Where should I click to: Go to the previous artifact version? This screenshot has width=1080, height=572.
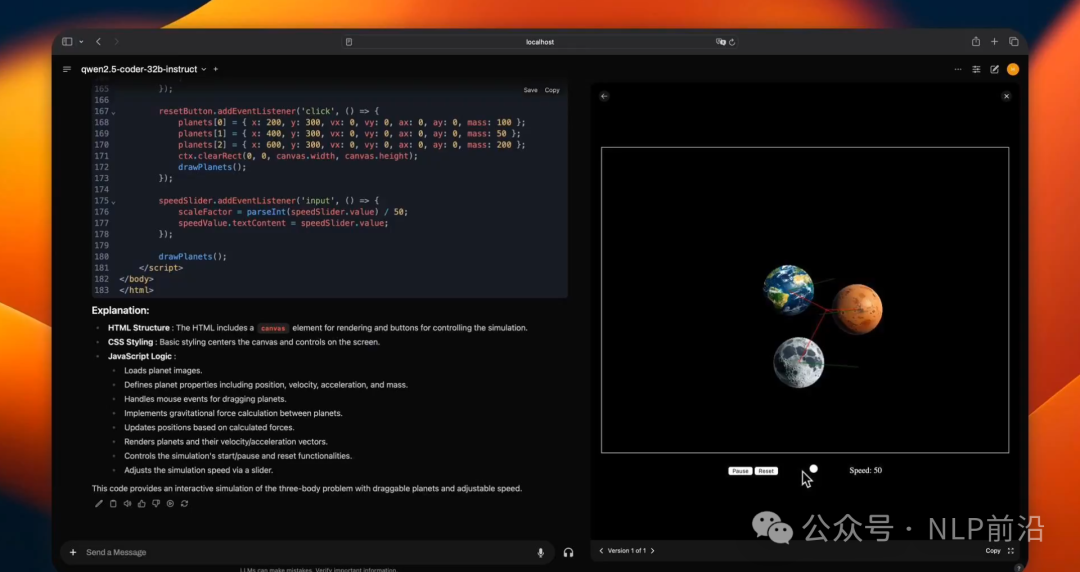coord(601,551)
